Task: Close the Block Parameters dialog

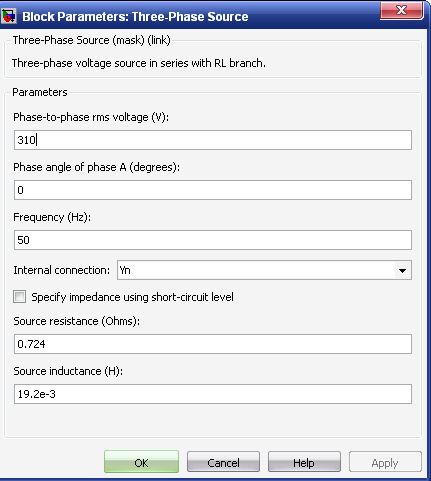Action: pos(402,10)
